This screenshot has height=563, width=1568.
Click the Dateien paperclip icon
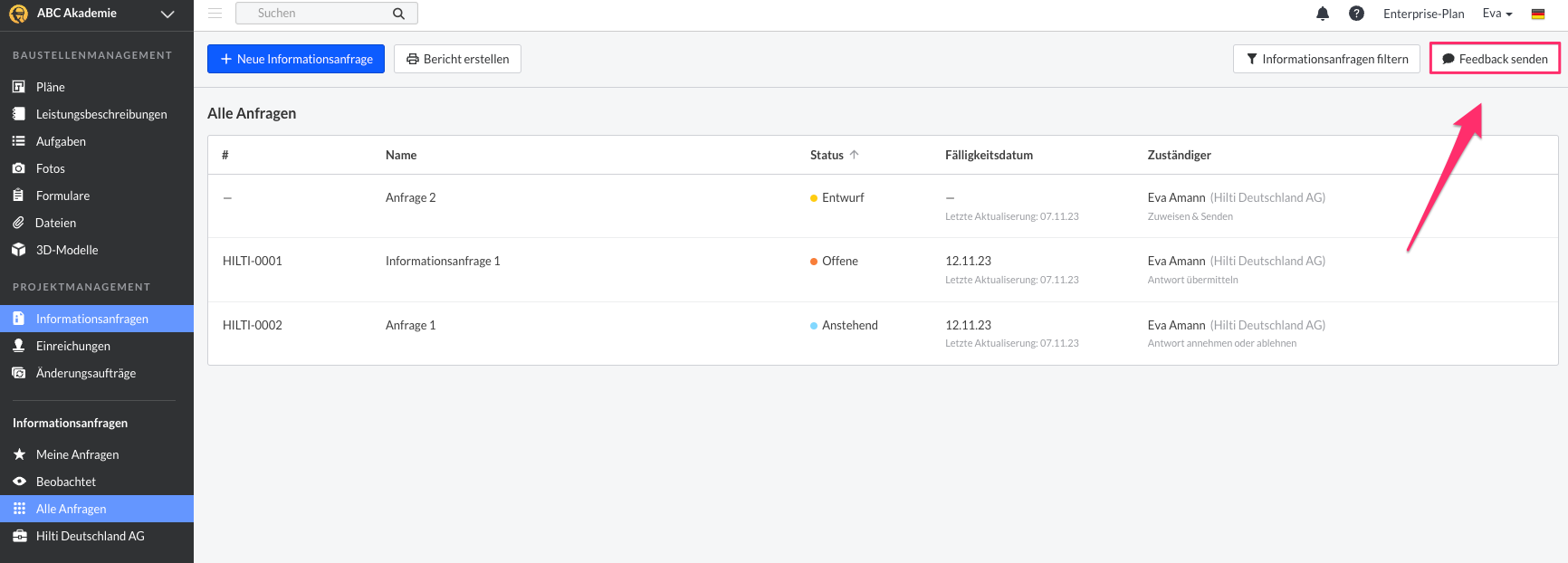pos(18,223)
